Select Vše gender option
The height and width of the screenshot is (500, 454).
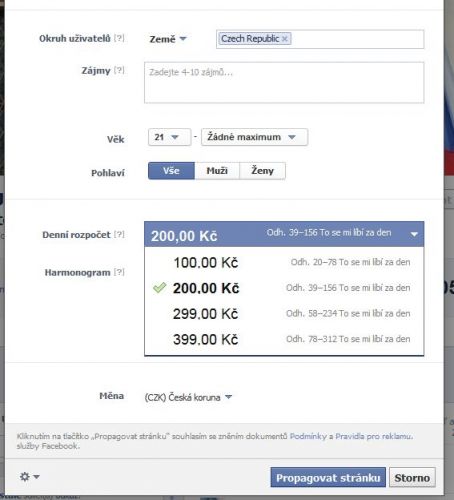click(171, 171)
